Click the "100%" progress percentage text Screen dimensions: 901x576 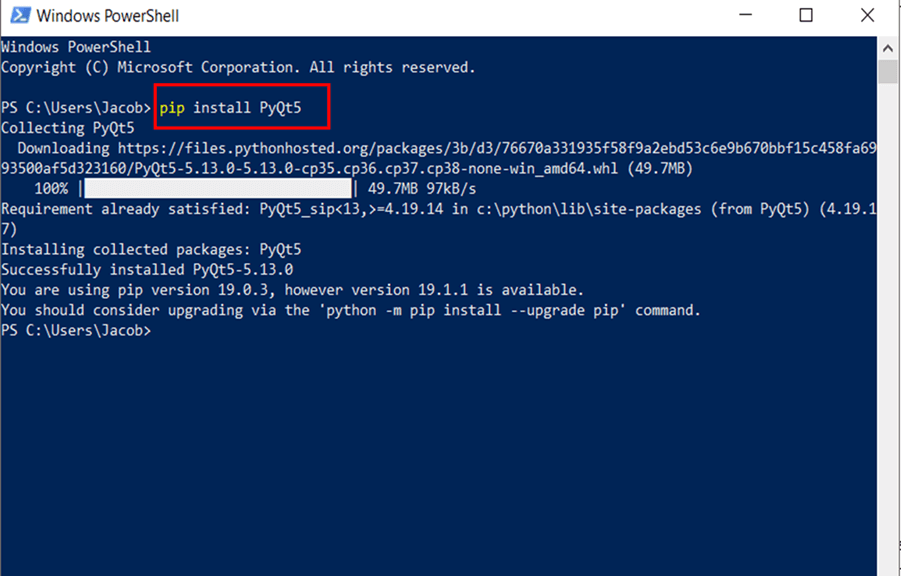(51, 188)
